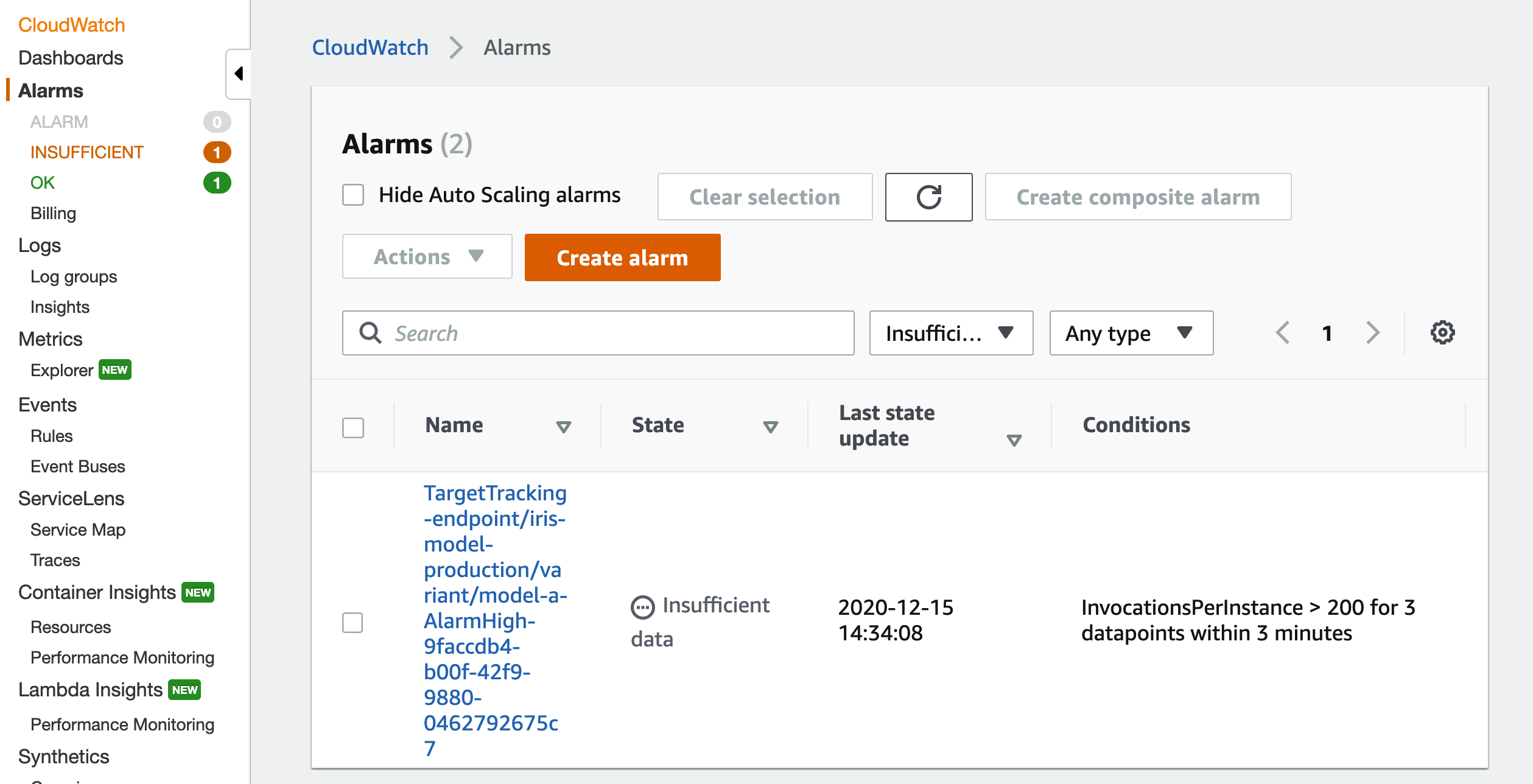Screen dimensions: 1533x784
Task: Collapse the sidebar with the arrow
Action: click(239, 74)
